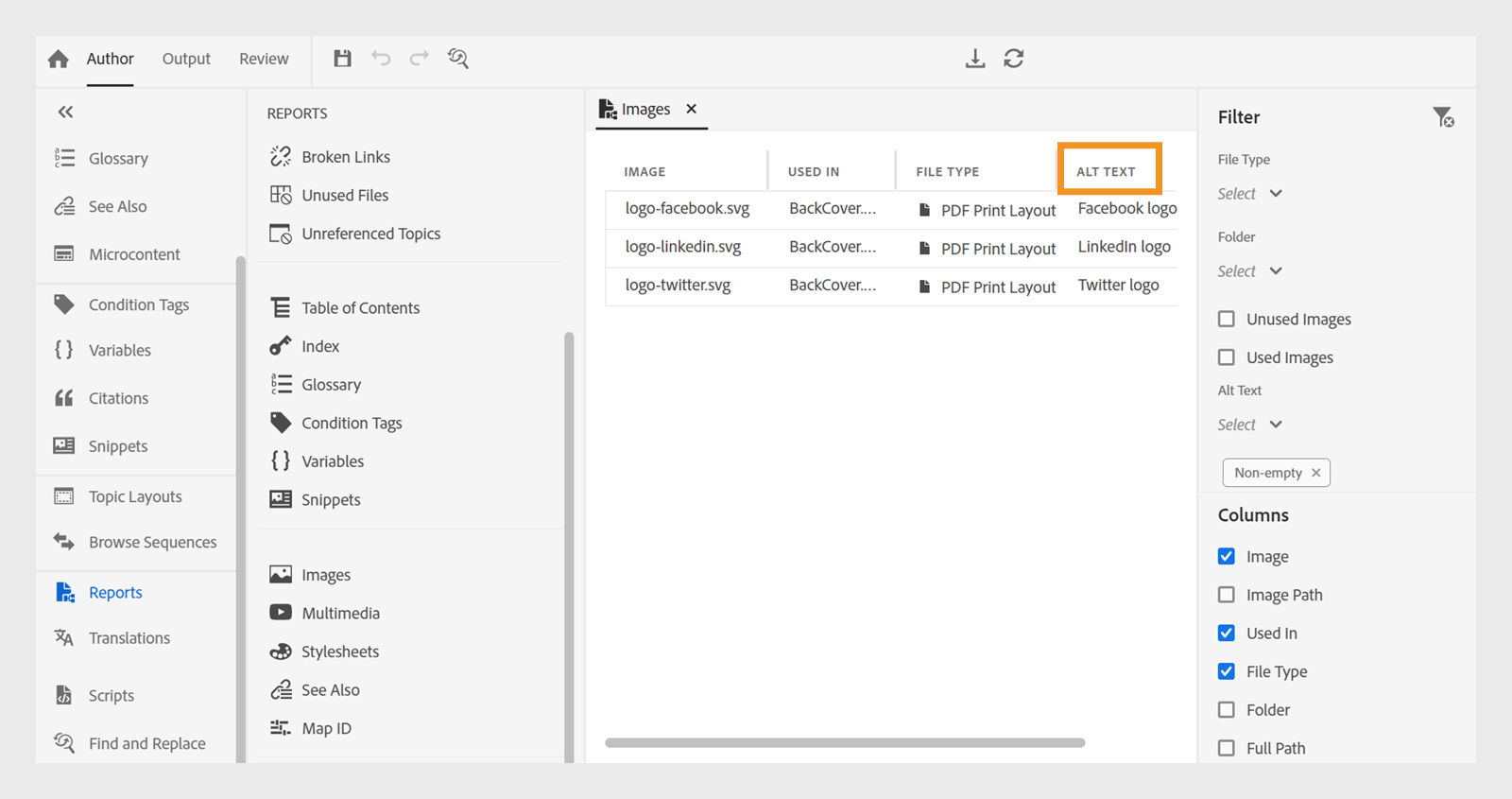Switch to the Review tab
The width and height of the screenshot is (1512, 799).
(264, 59)
